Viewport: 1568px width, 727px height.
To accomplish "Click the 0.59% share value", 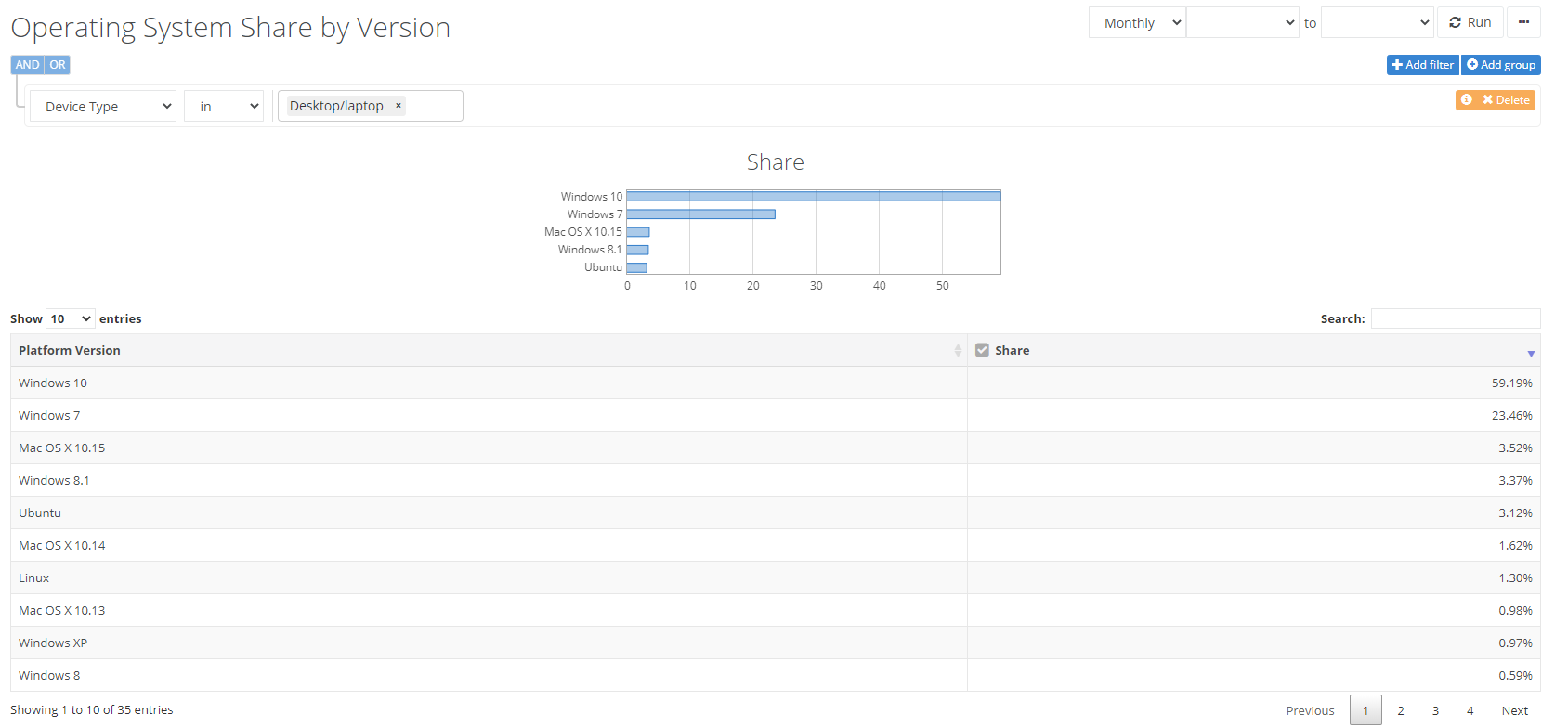I will [x=1516, y=675].
